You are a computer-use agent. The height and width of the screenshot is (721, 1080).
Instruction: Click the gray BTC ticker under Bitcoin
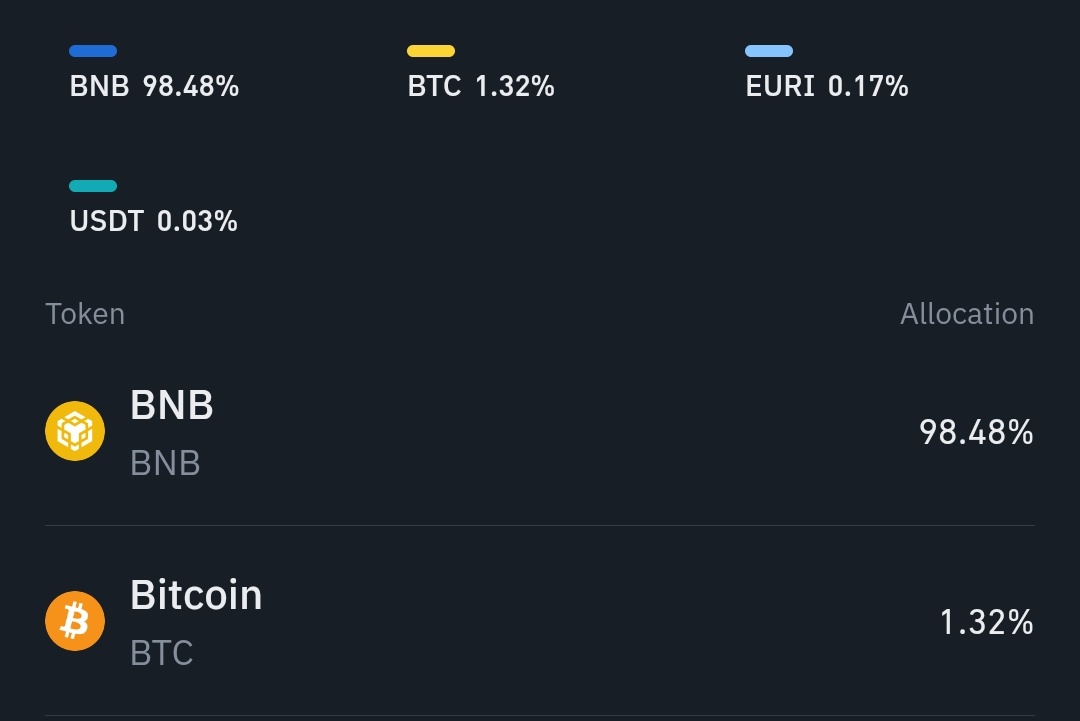click(x=162, y=653)
